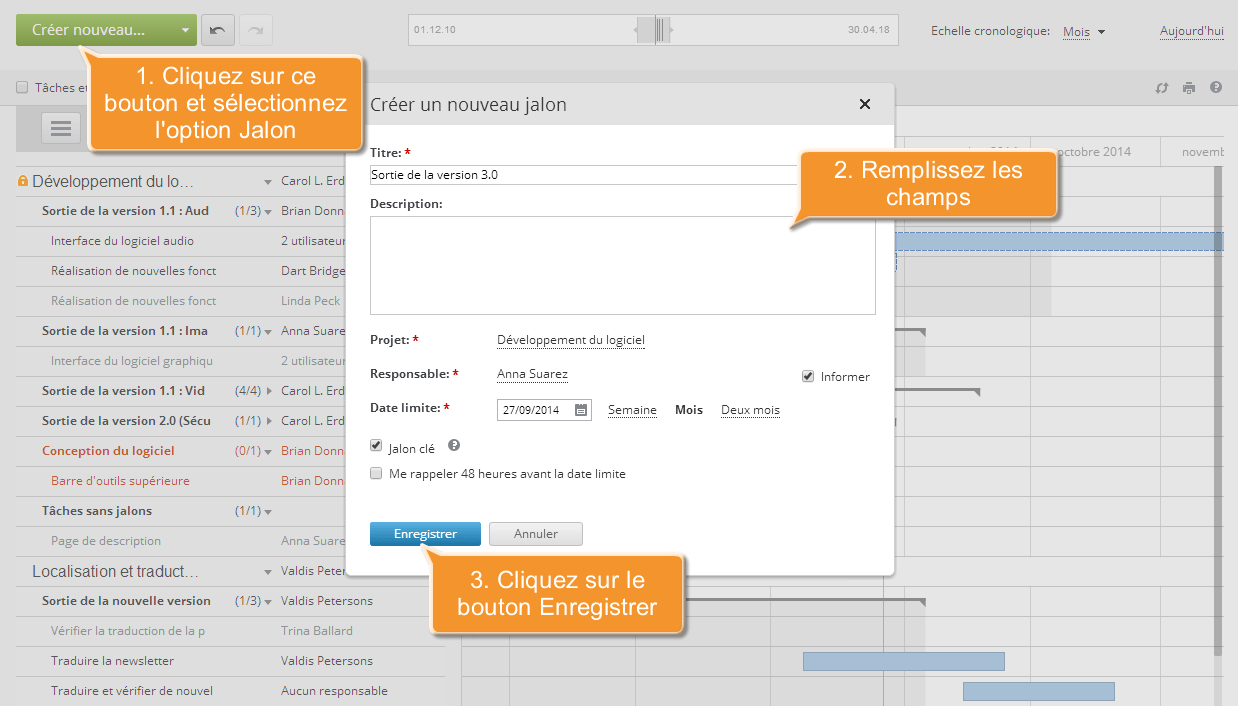Expand Sortie de la version 1.1 : Vid arrow
The width and height of the screenshot is (1238, 706).
point(268,391)
